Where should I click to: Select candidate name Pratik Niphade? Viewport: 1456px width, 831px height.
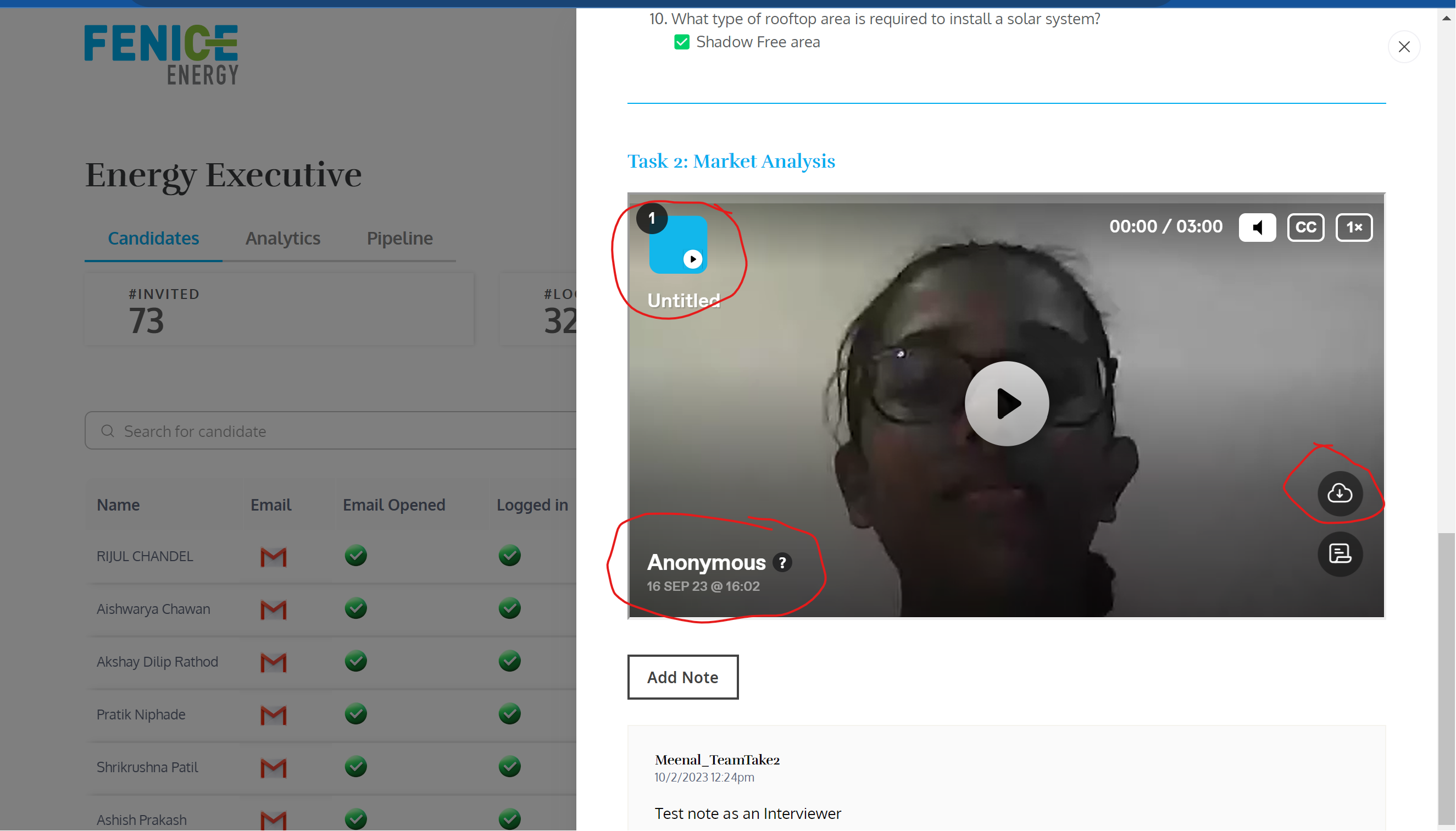pos(141,714)
